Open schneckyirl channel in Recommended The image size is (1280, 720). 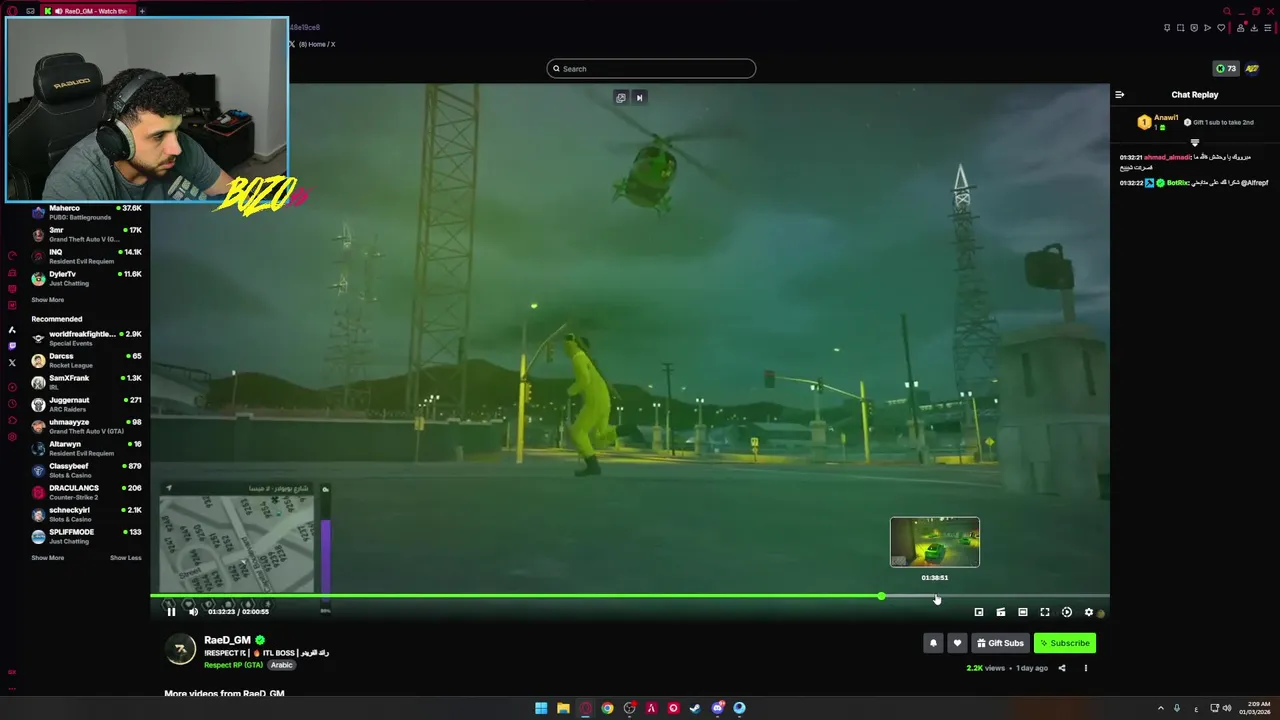pyautogui.click(x=87, y=514)
